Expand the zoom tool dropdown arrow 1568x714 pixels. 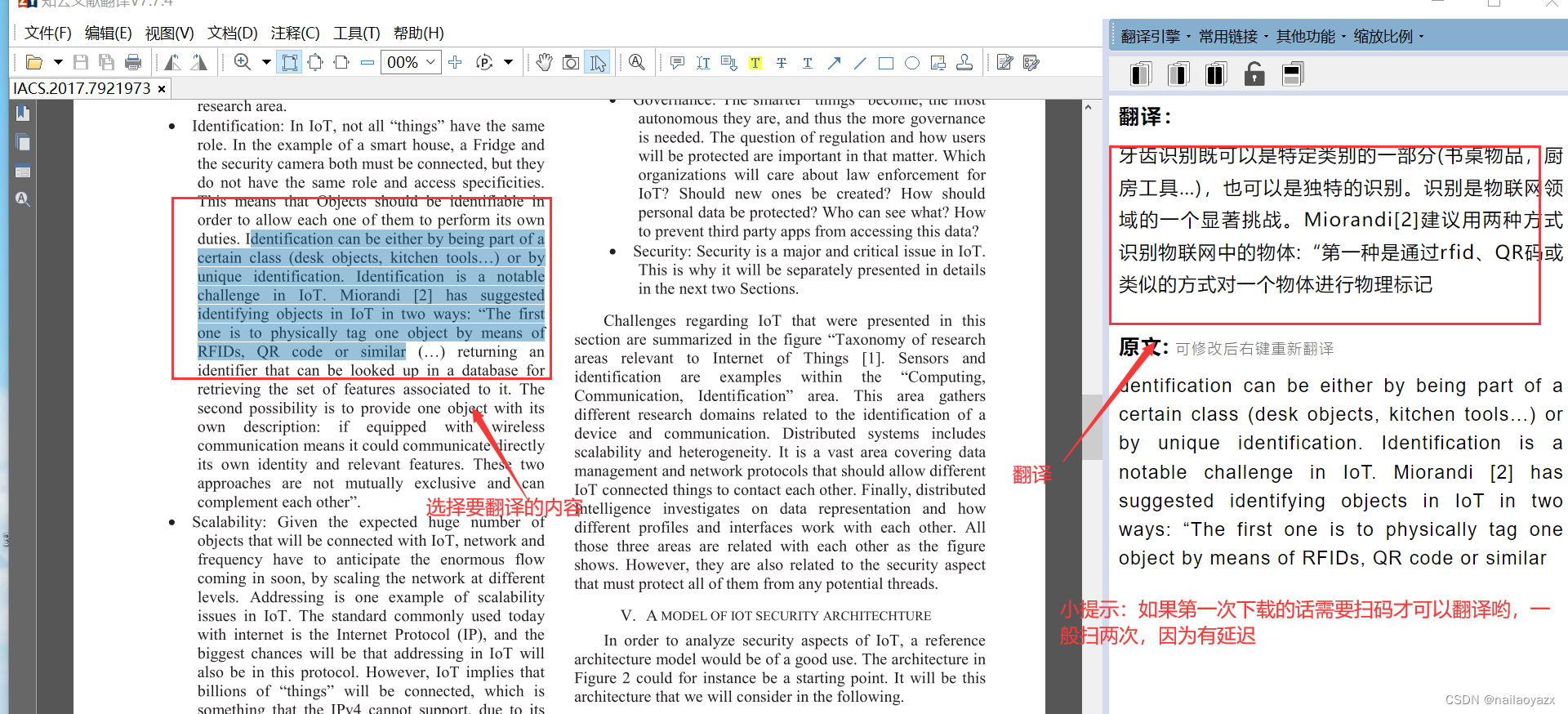tap(266, 62)
